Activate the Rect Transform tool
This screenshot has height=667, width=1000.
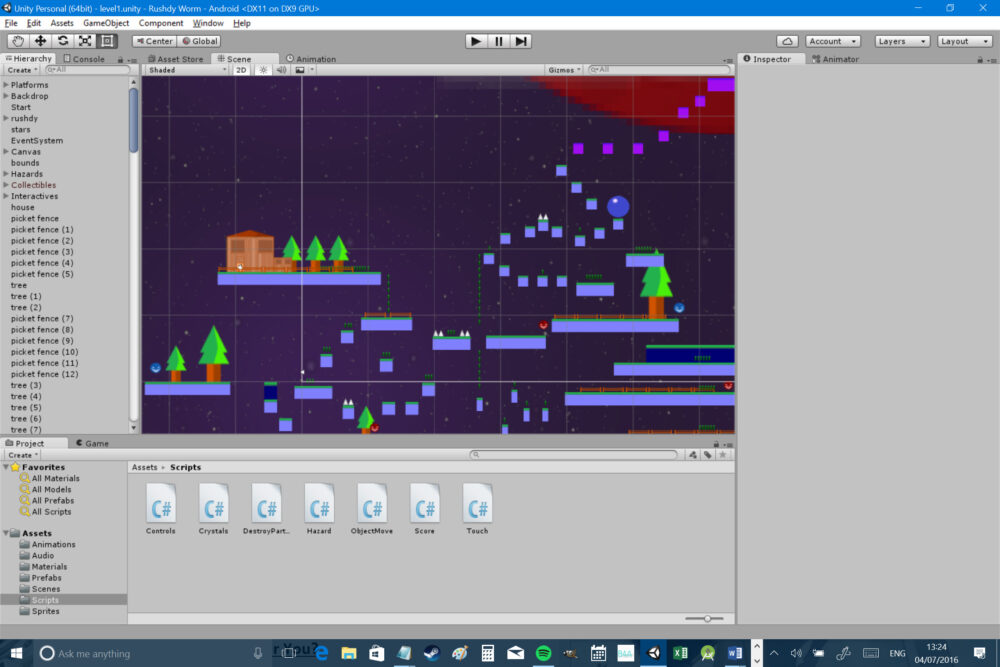point(107,41)
